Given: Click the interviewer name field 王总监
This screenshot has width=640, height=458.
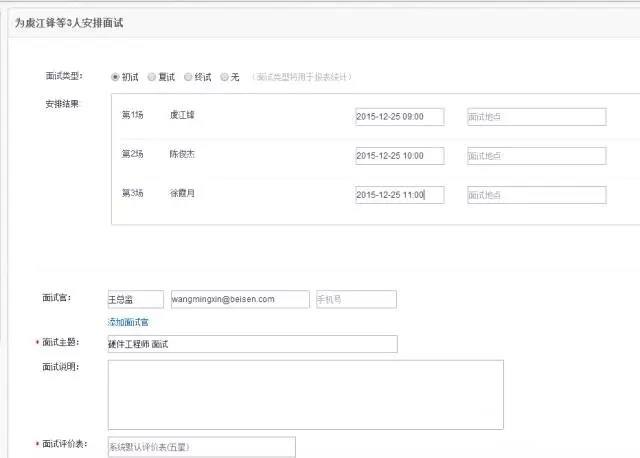Looking at the screenshot, I should pos(136,299).
